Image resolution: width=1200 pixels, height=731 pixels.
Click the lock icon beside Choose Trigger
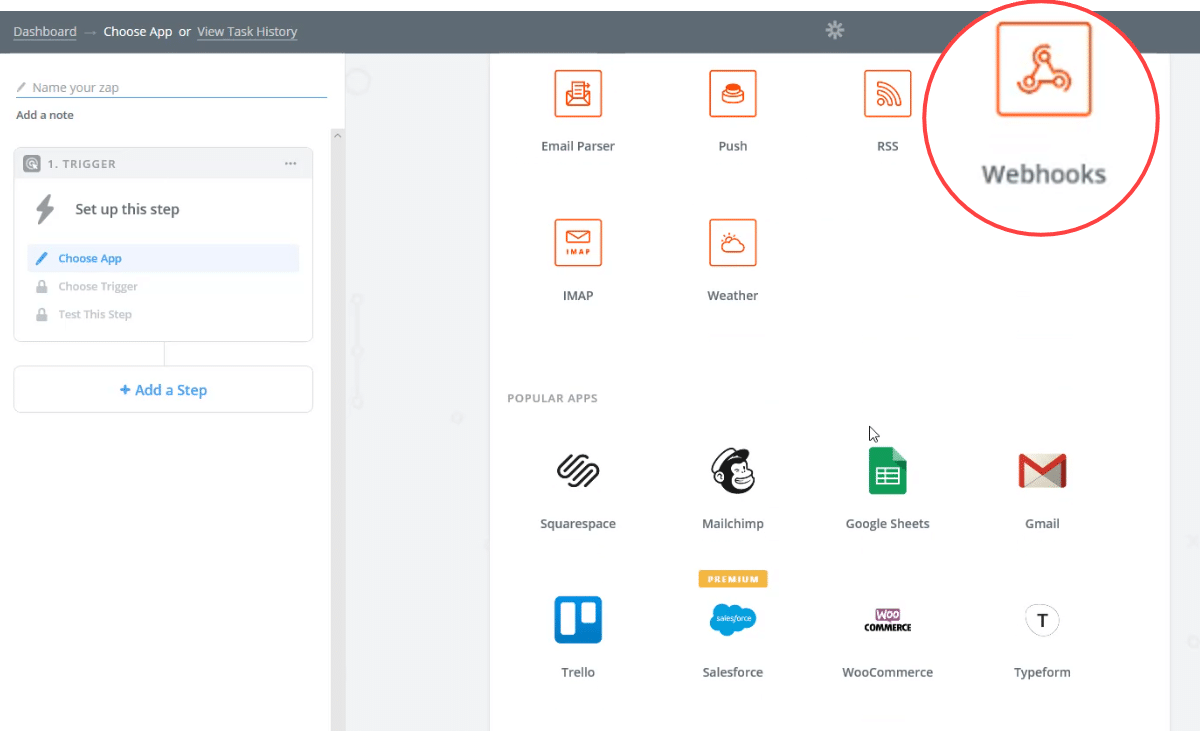[42, 286]
